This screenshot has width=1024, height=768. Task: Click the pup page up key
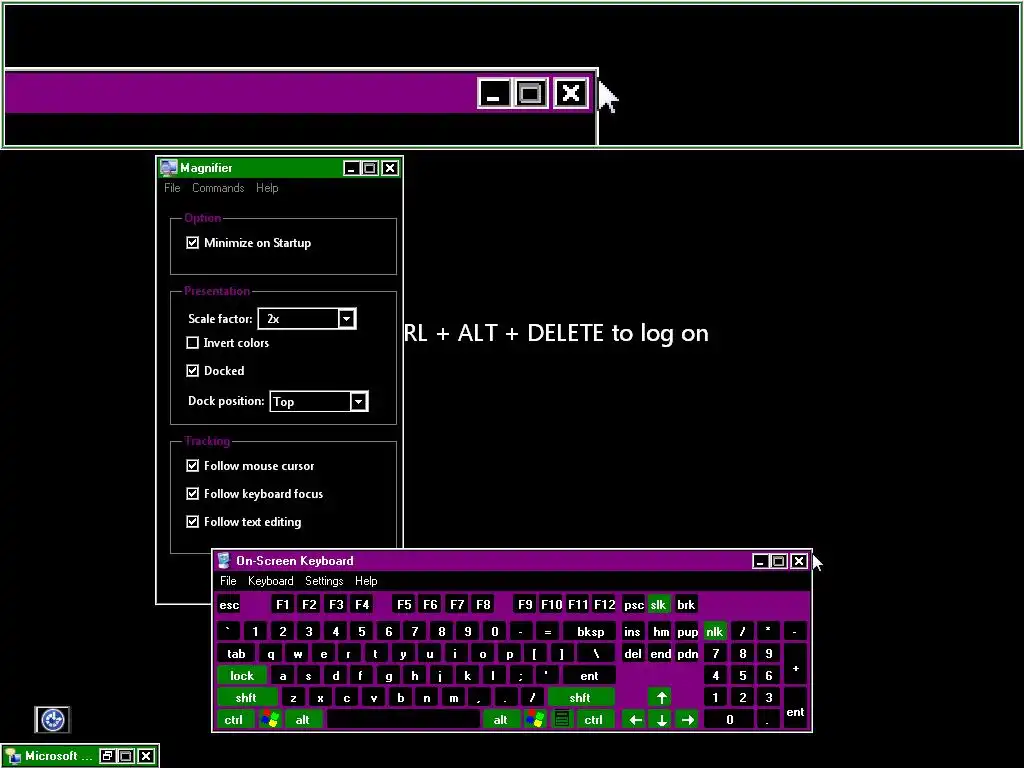(687, 632)
